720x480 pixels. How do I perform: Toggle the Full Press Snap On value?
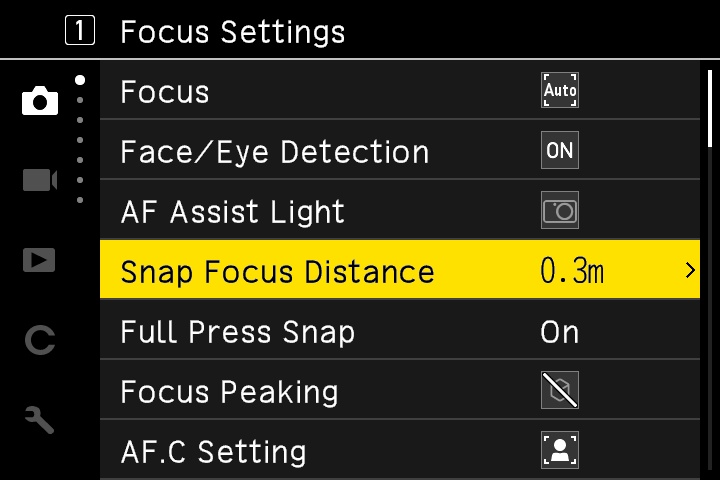[559, 332]
